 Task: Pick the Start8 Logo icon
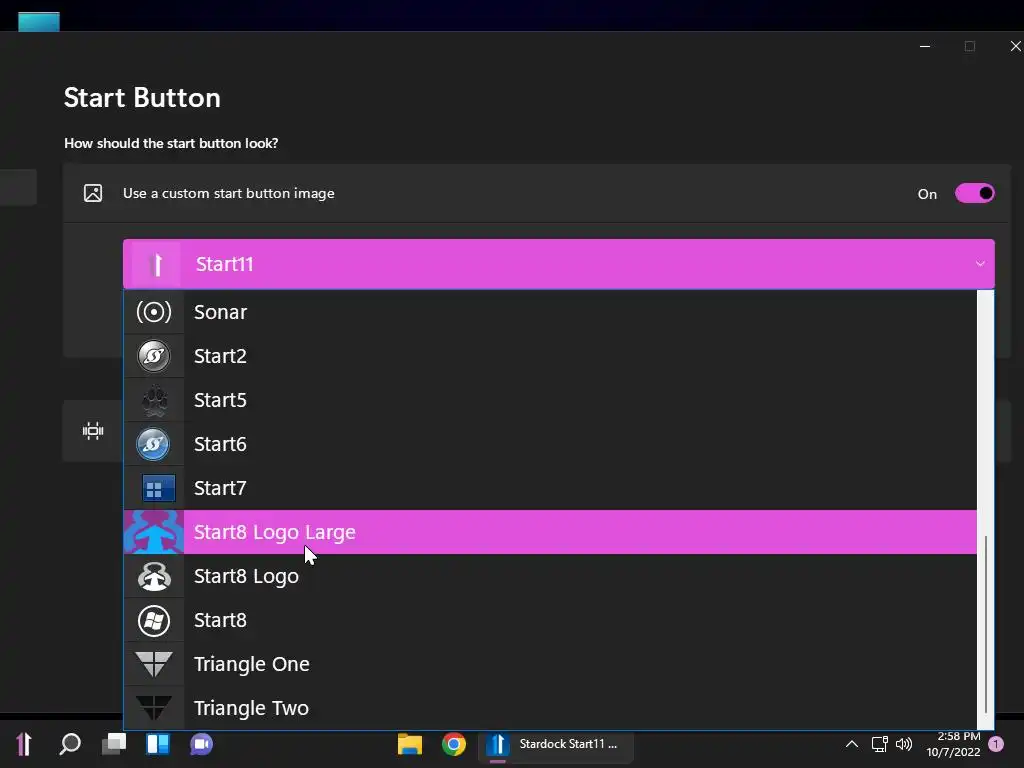pos(154,577)
